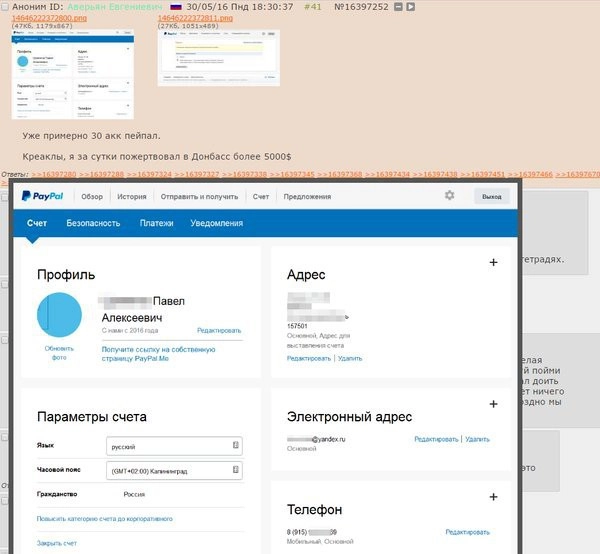Switch to the Платежи tab
This screenshot has height=554, width=600.
[157, 223]
